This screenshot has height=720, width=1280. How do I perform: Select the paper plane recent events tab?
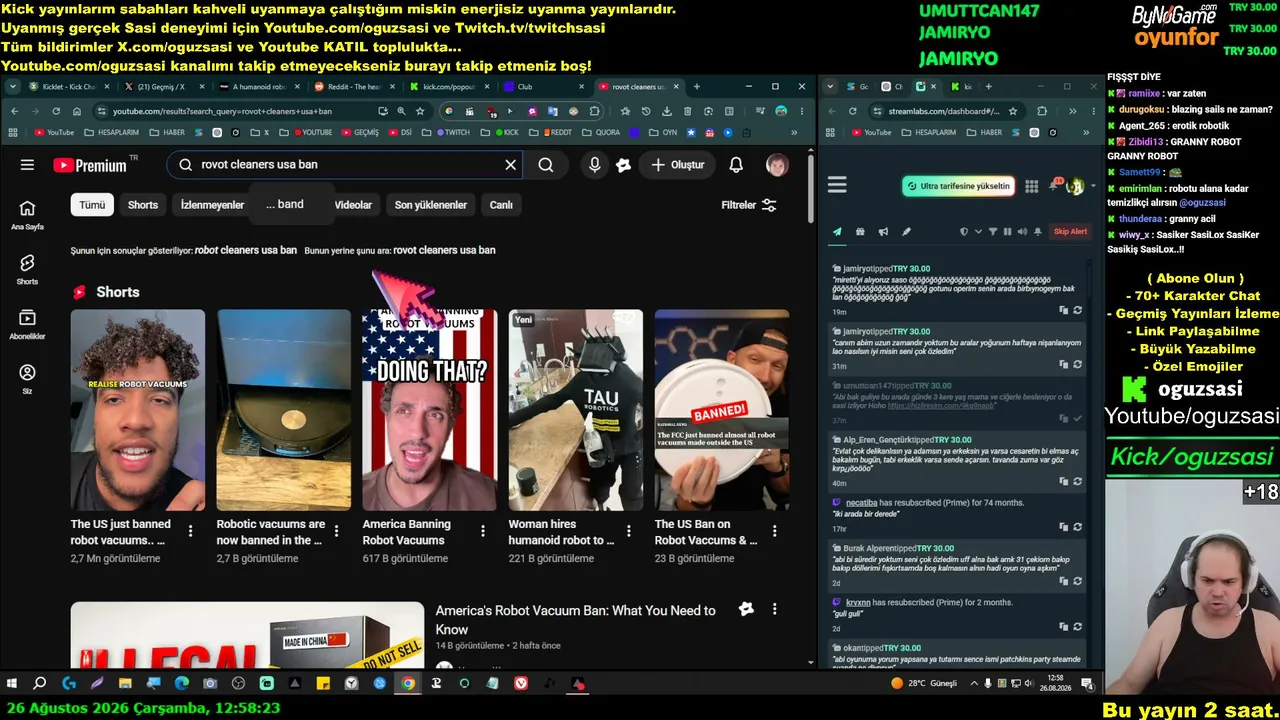[x=837, y=232]
